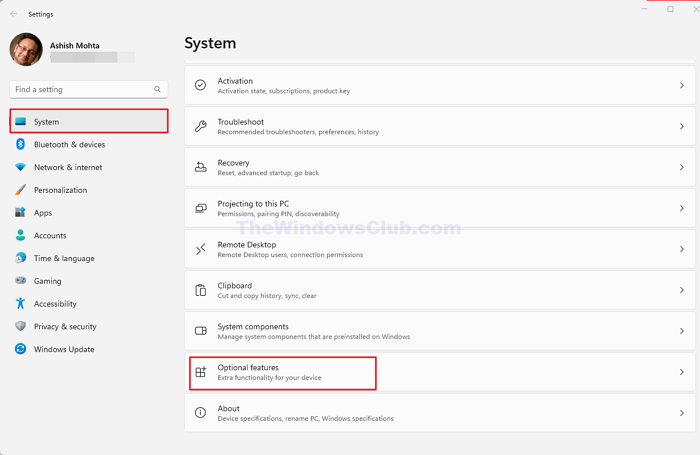The image size is (700, 455).
Task: Click the Bluetooth & devices sidebar icon
Action: click(x=20, y=144)
